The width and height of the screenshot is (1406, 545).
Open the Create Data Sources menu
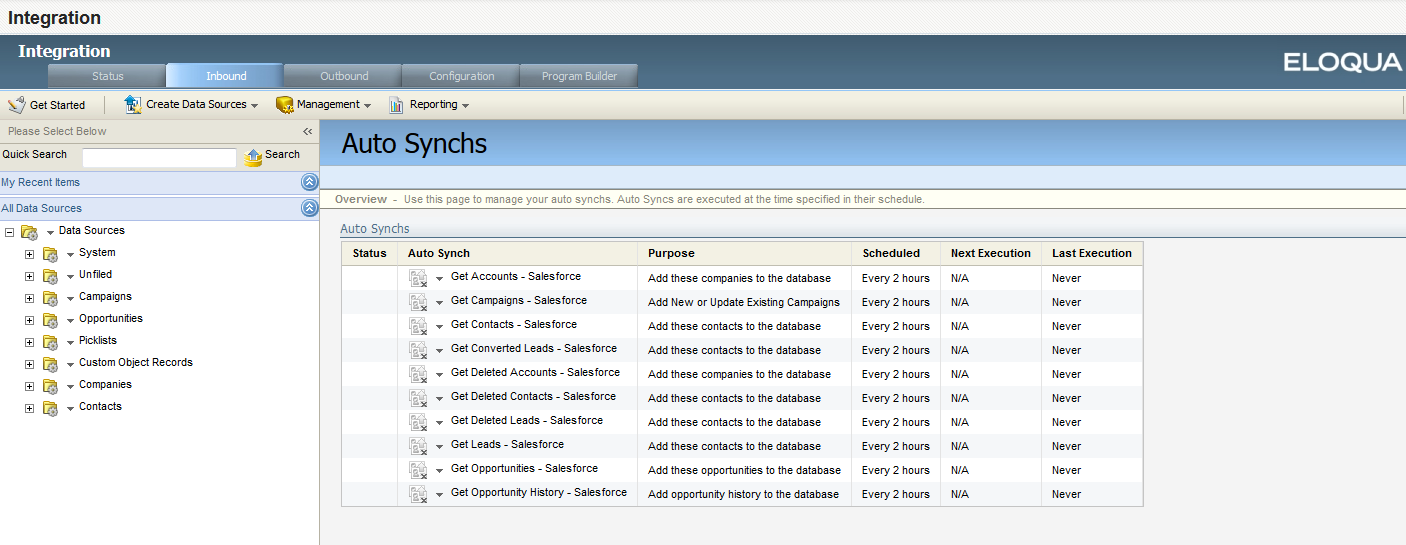click(x=191, y=104)
